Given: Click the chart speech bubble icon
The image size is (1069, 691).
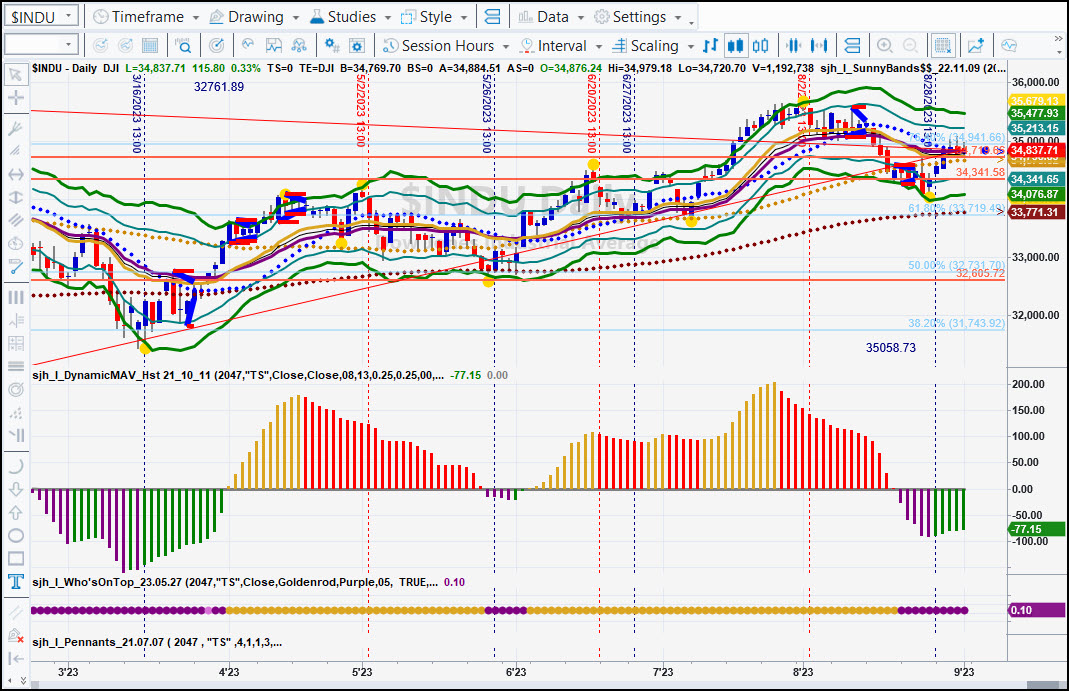Looking at the screenshot, I should 1009,46.
